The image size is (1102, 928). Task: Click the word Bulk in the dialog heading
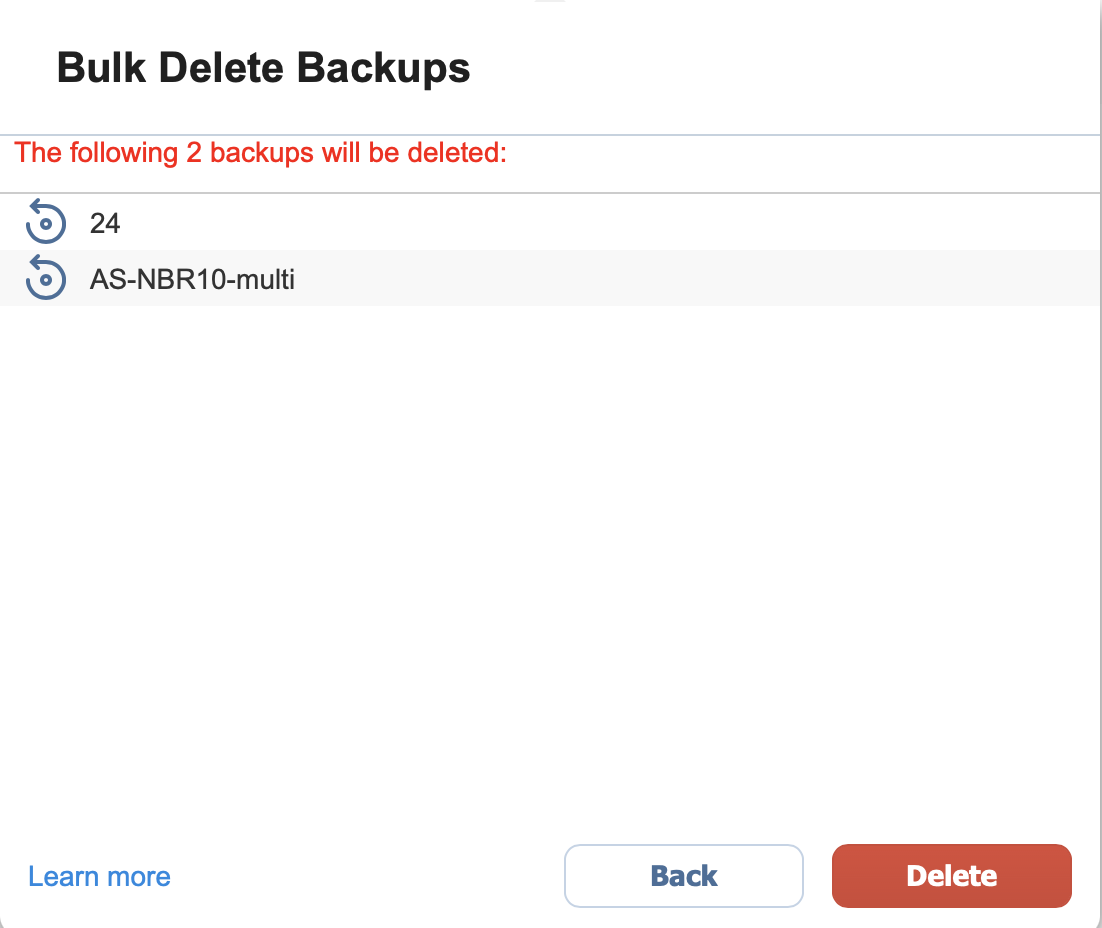point(101,68)
